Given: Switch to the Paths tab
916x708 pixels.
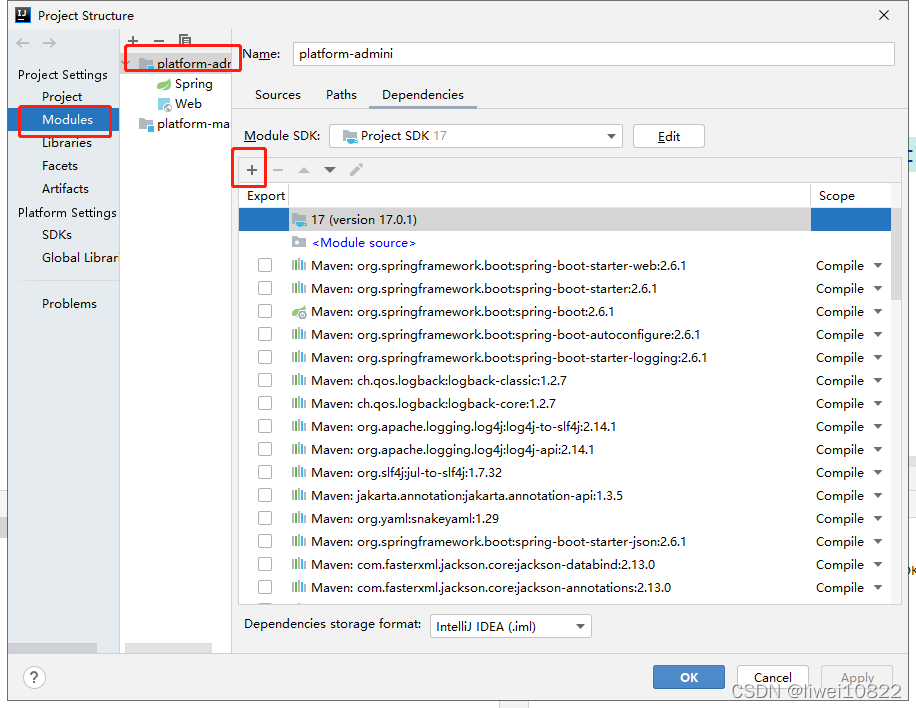Looking at the screenshot, I should click(x=341, y=95).
